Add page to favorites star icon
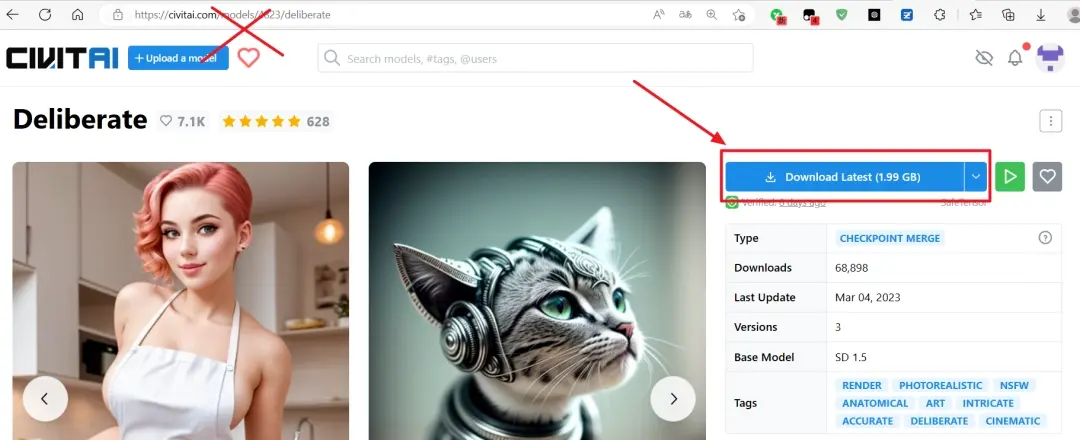1080x440 pixels. click(738, 14)
